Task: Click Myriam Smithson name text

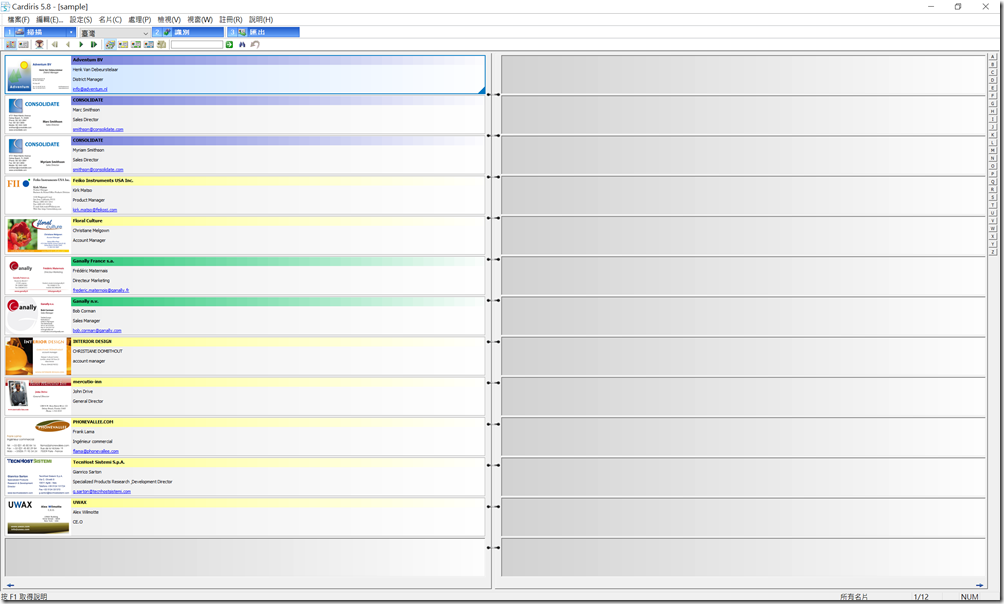Action: (88, 150)
